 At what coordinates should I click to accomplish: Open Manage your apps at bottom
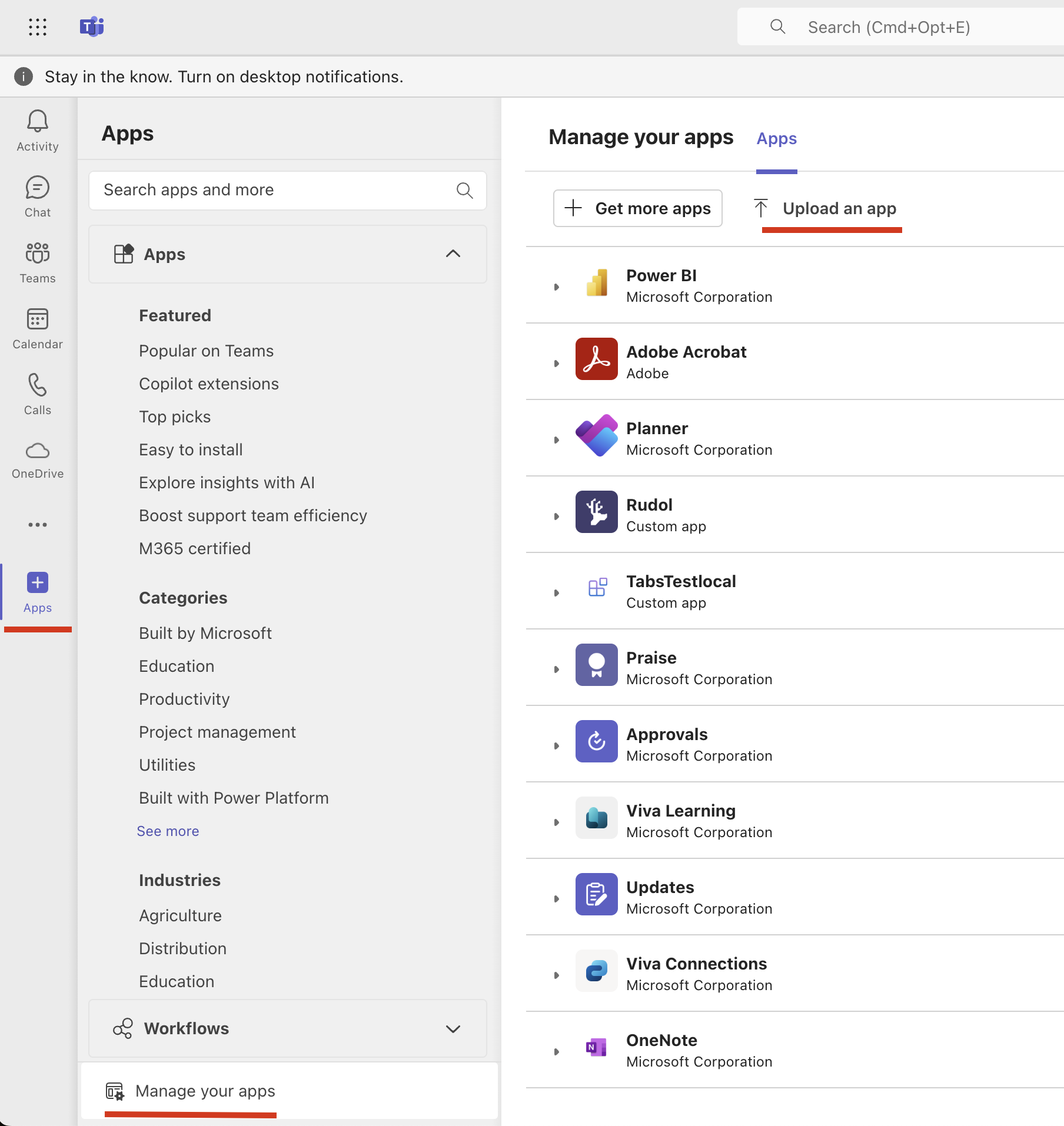point(290,1091)
